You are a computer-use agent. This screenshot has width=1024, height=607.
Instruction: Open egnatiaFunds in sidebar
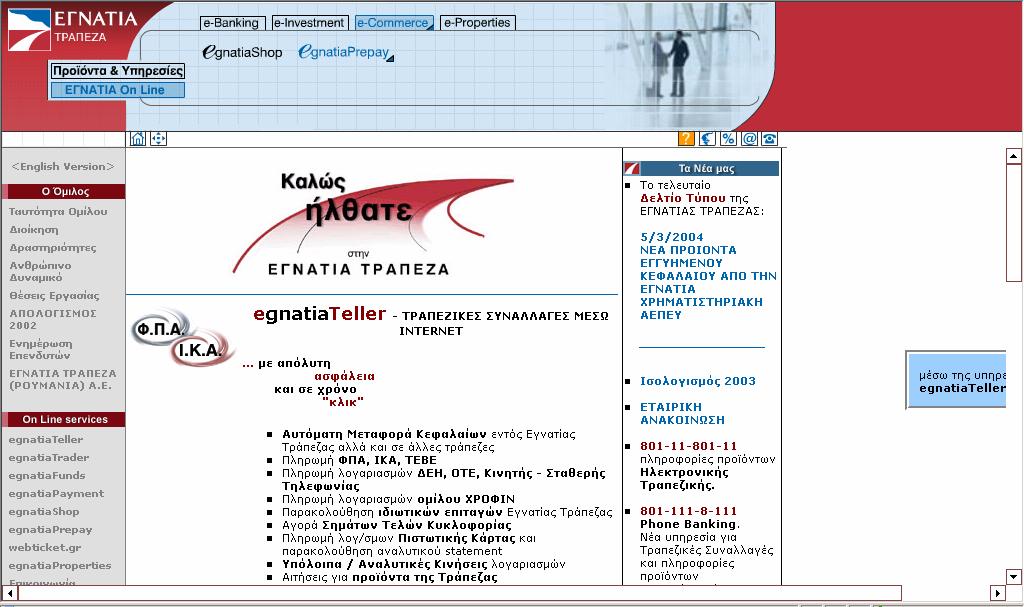coord(47,476)
